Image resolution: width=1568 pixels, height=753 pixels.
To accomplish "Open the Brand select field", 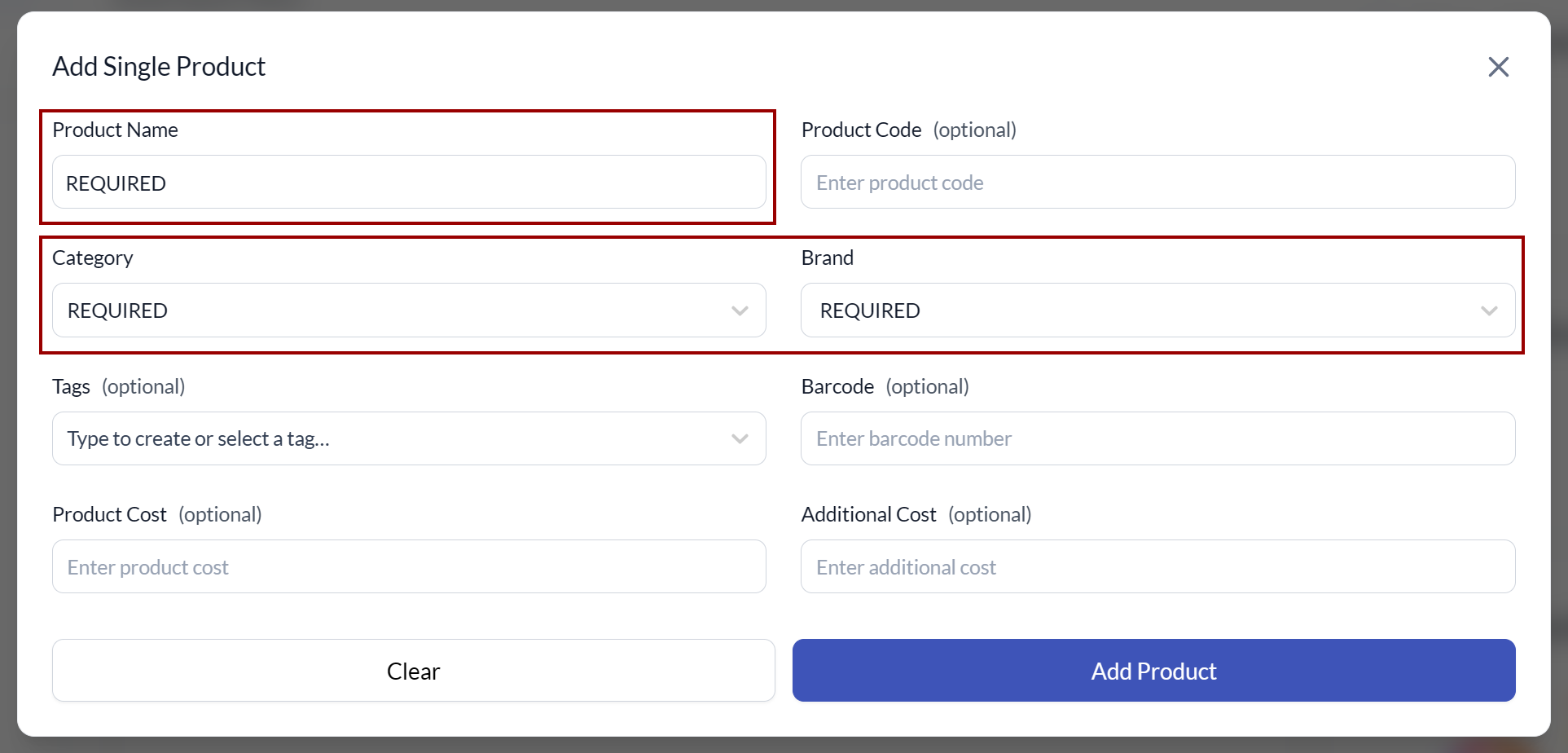I will pos(1140,310).
